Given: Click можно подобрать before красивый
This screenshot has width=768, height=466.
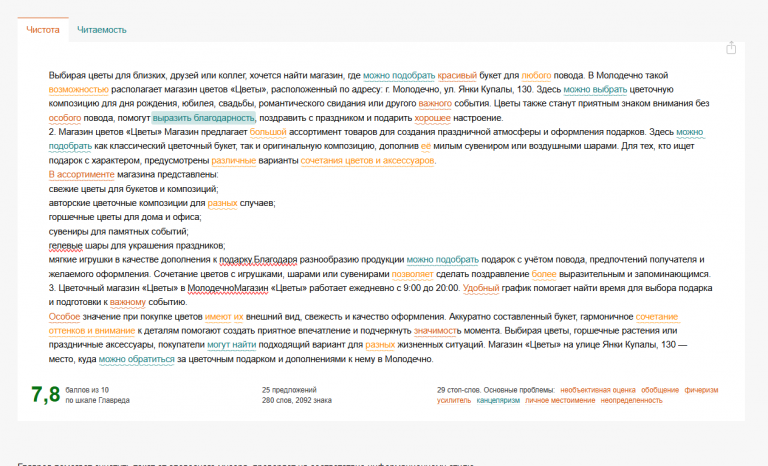Looking at the screenshot, I should click(399, 75).
